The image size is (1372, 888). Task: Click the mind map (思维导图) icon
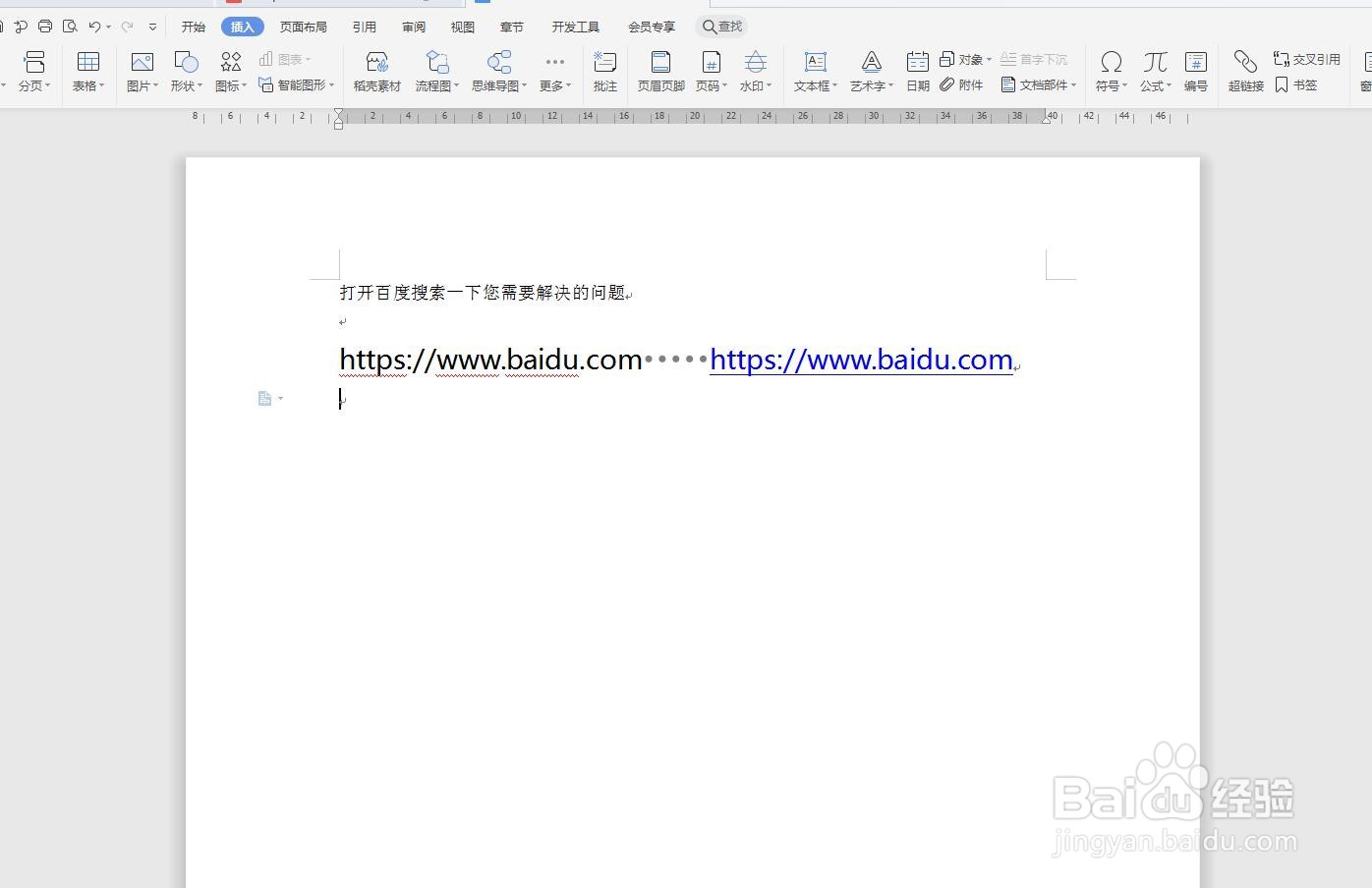499,63
